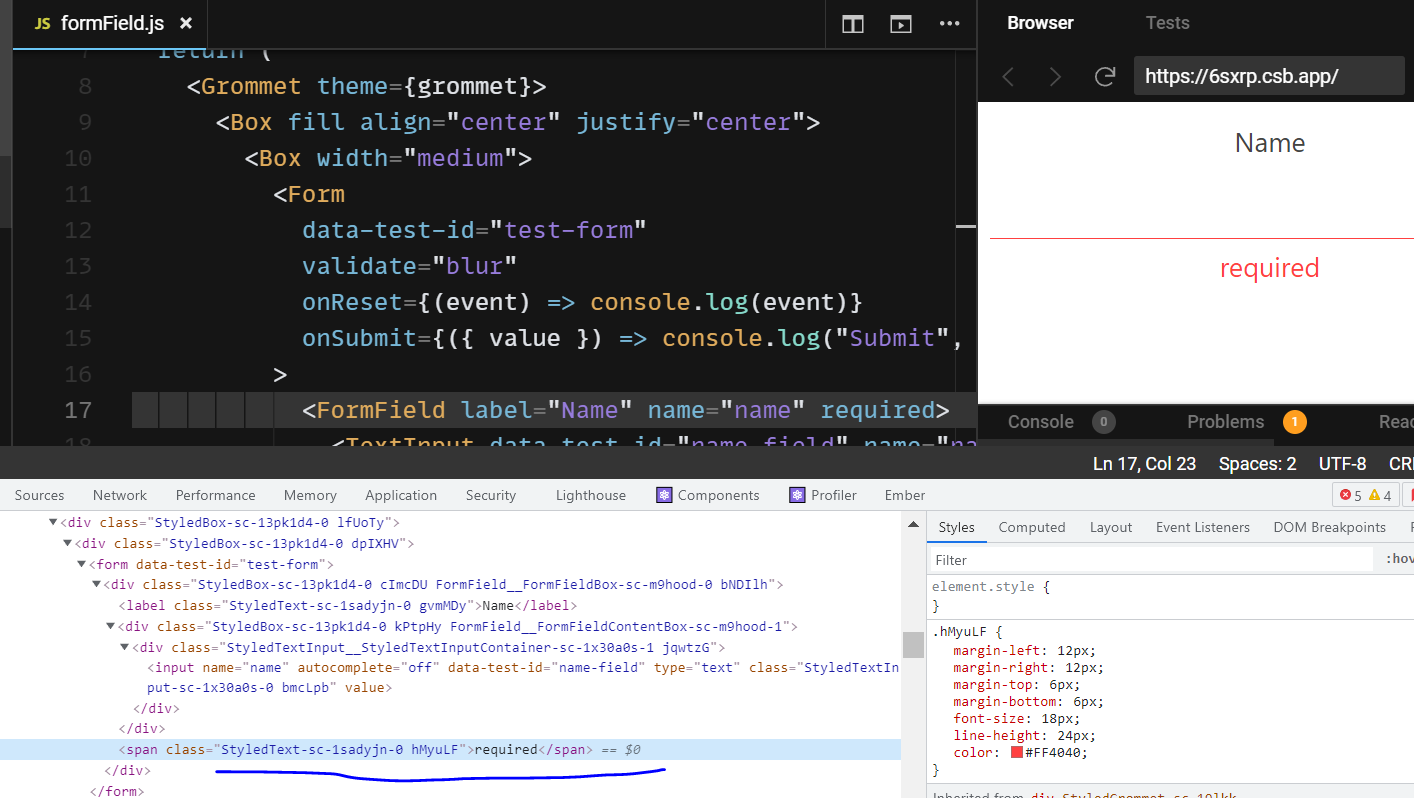Collapse the FormField__FormFieldBox div node

click(x=95, y=584)
